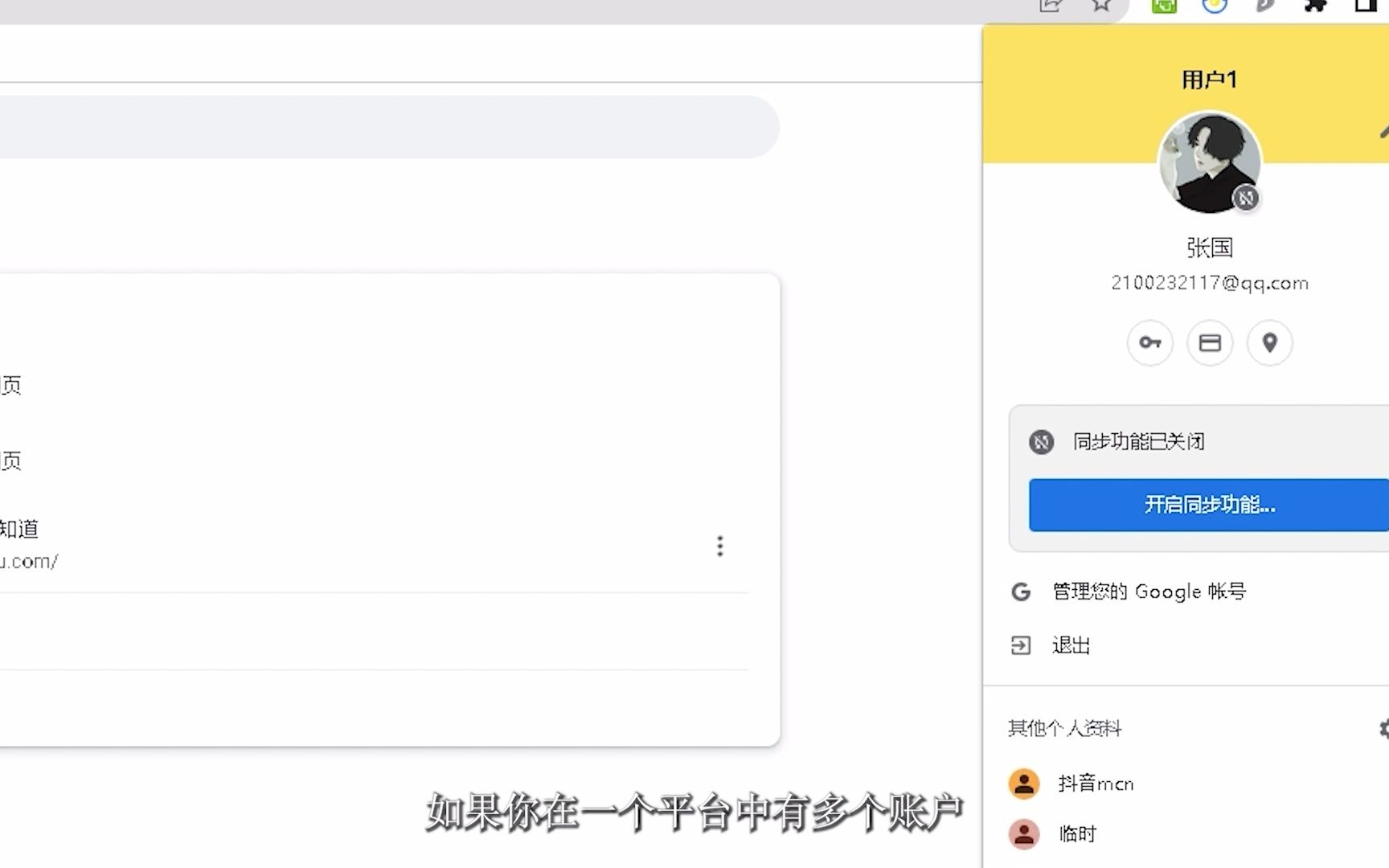Screen dimensions: 1389x868
Task: Enable sync via 开启同步功能 button
Action: point(1206,505)
